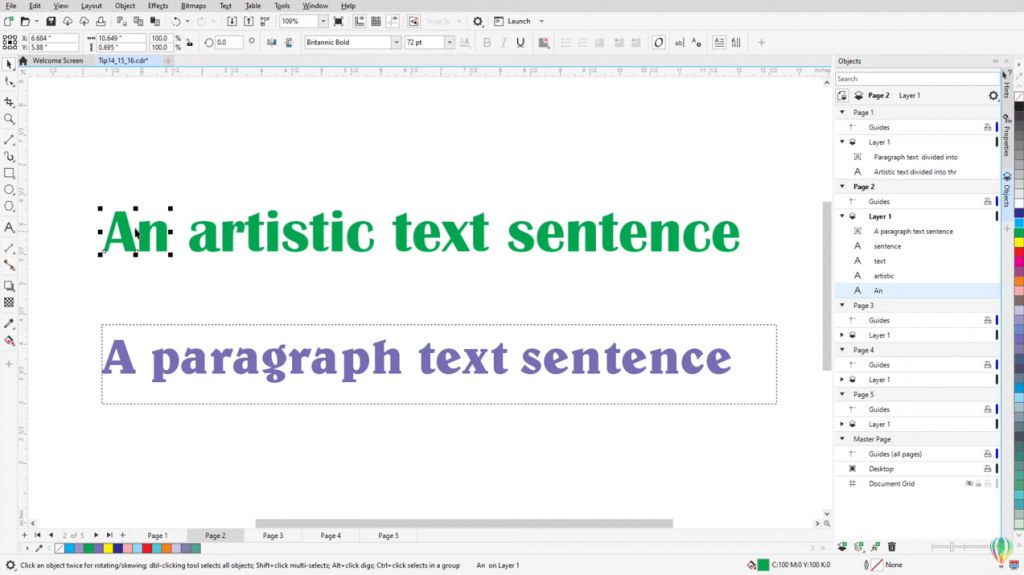Toggle Italic formatting
The height and width of the screenshot is (575, 1024).
click(x=504, y=42)
